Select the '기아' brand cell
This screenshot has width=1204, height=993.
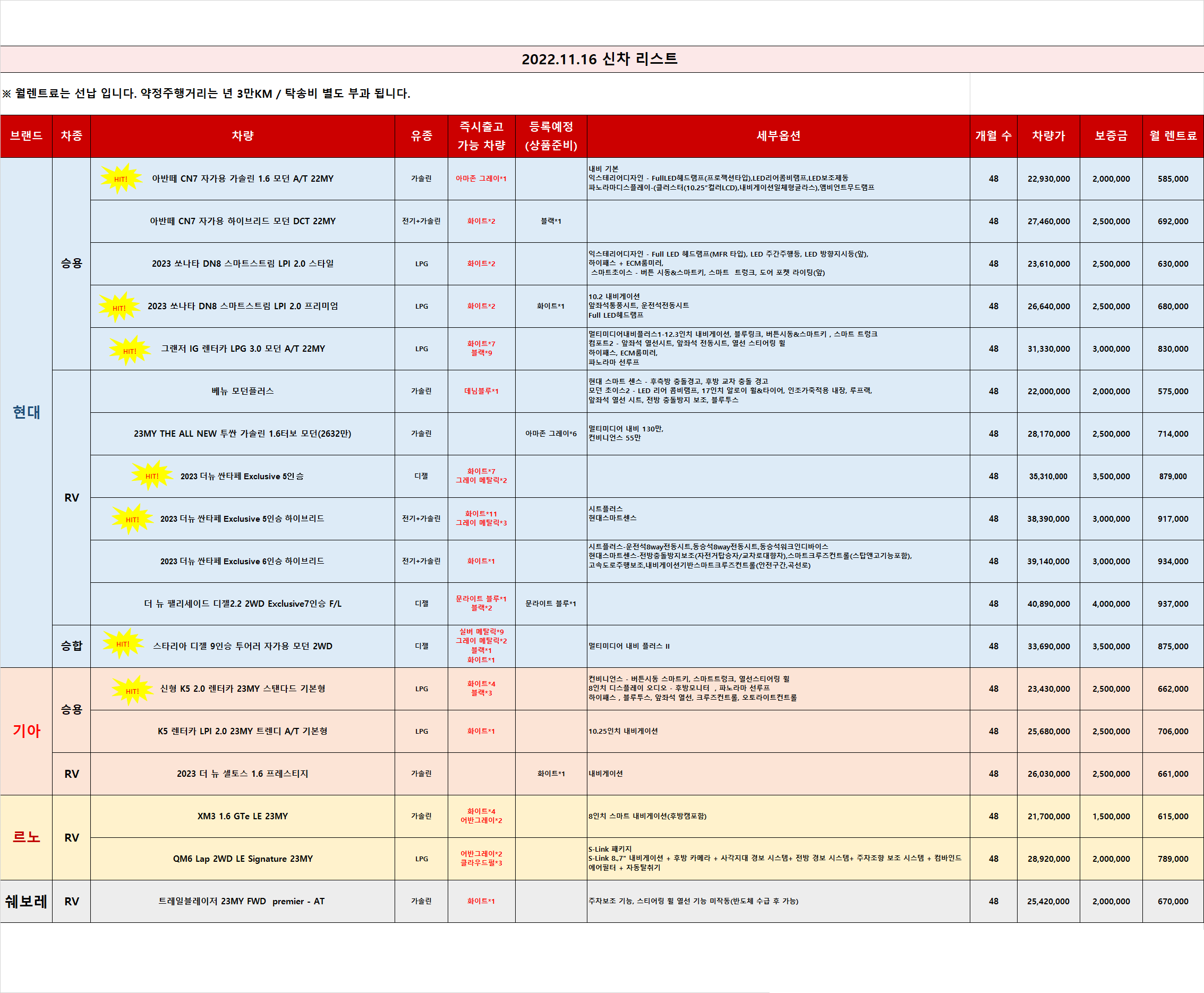[x=27, y=731]
